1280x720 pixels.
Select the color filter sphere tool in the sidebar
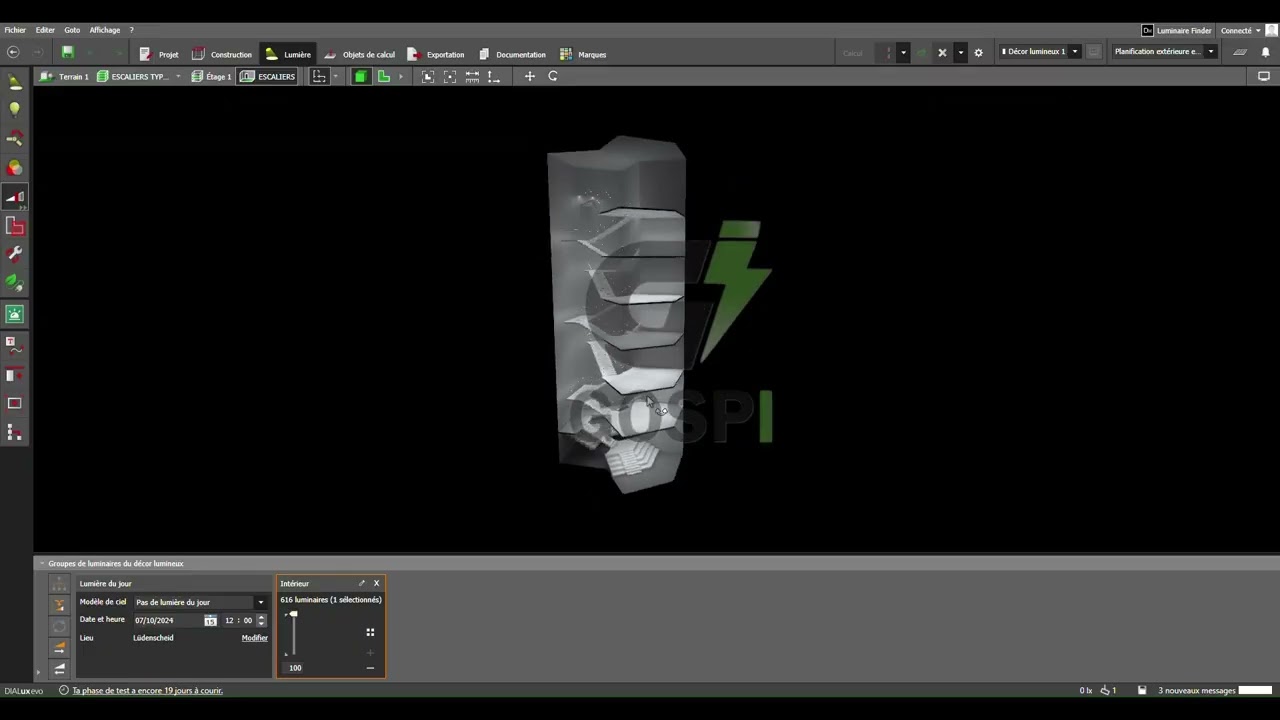click(x=14, y=168)
